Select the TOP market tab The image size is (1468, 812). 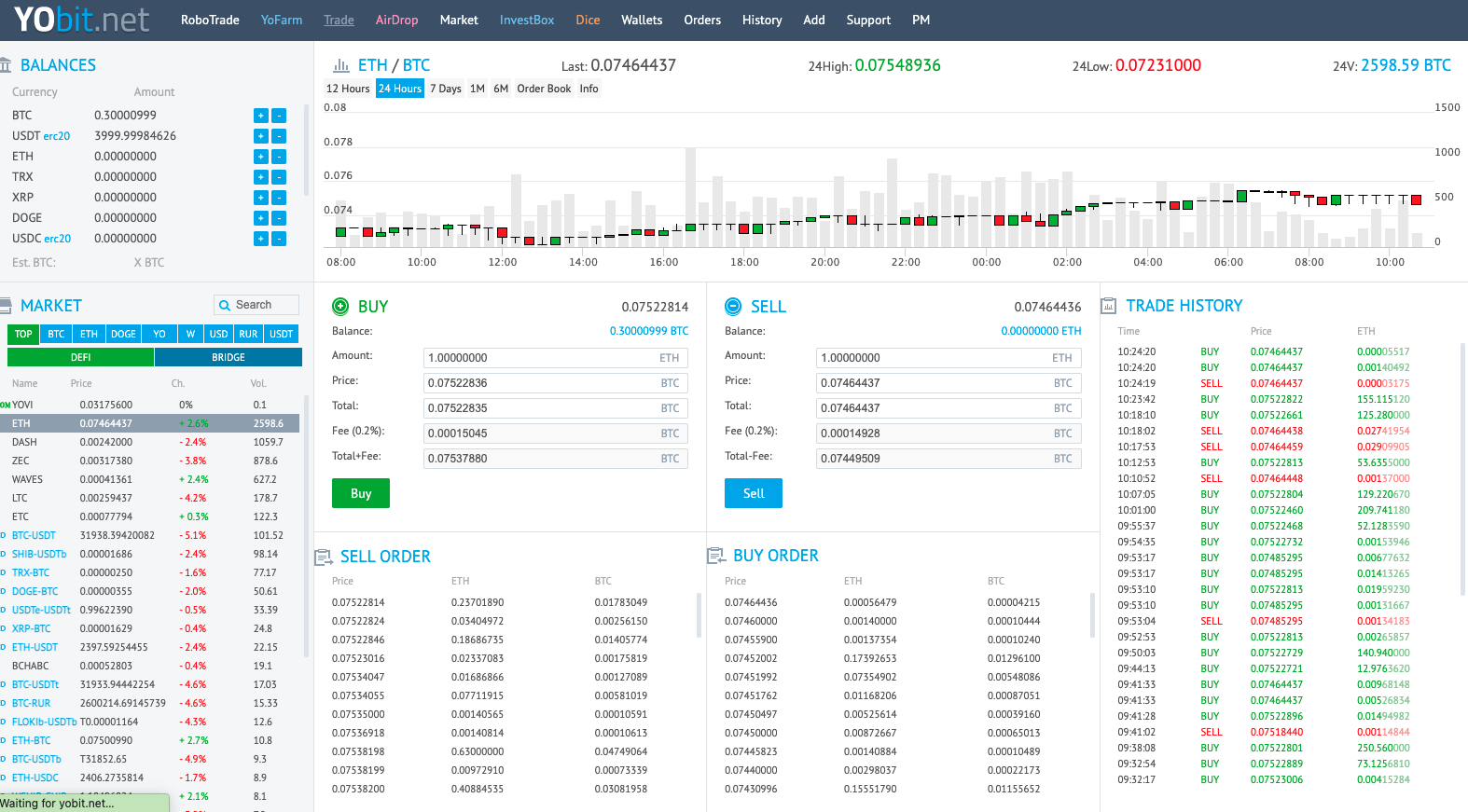pyautogui.click(x=23, y=334)
